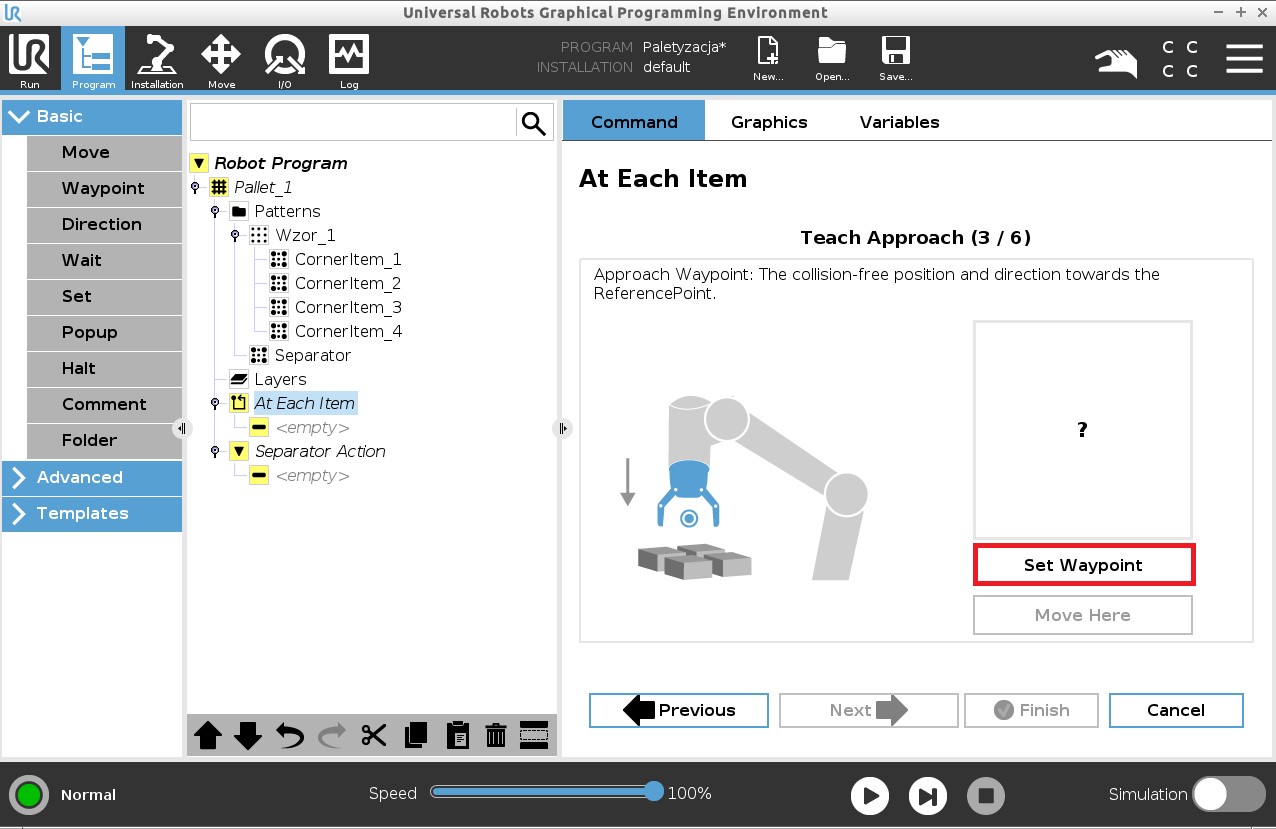The width and height of the screenshot is (1276, 829).
Task: Create a new program with New icon
Action: click(768, 59)
